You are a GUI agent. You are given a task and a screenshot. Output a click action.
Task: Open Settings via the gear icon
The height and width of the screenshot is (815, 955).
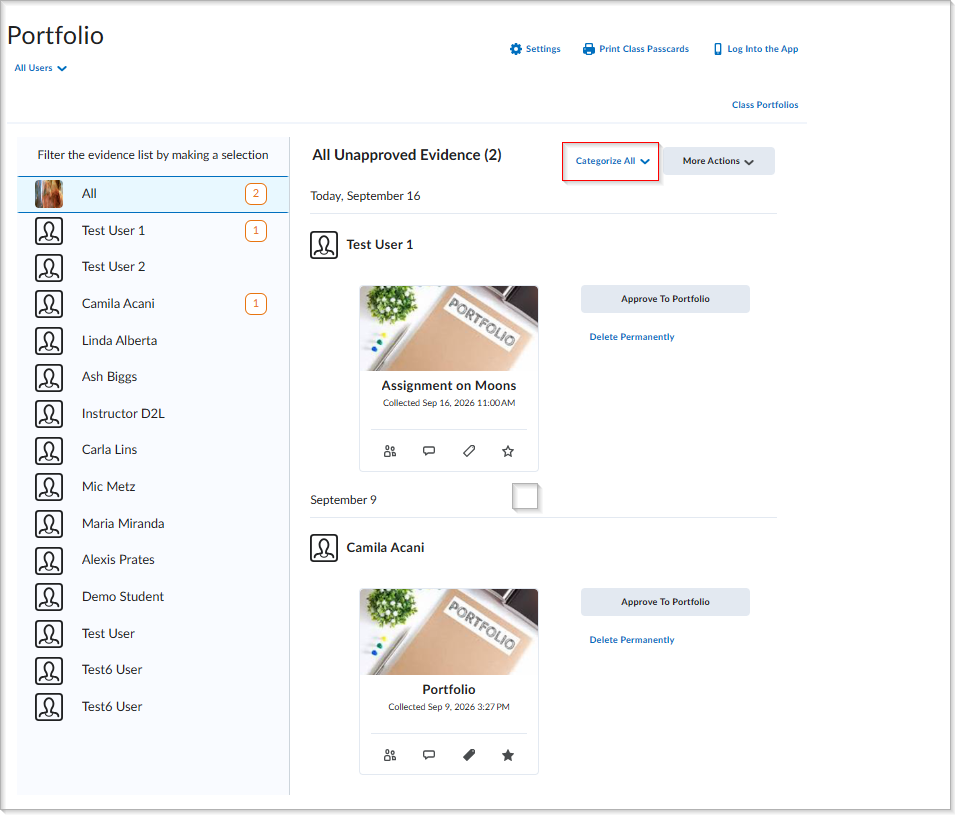[516, 49]
